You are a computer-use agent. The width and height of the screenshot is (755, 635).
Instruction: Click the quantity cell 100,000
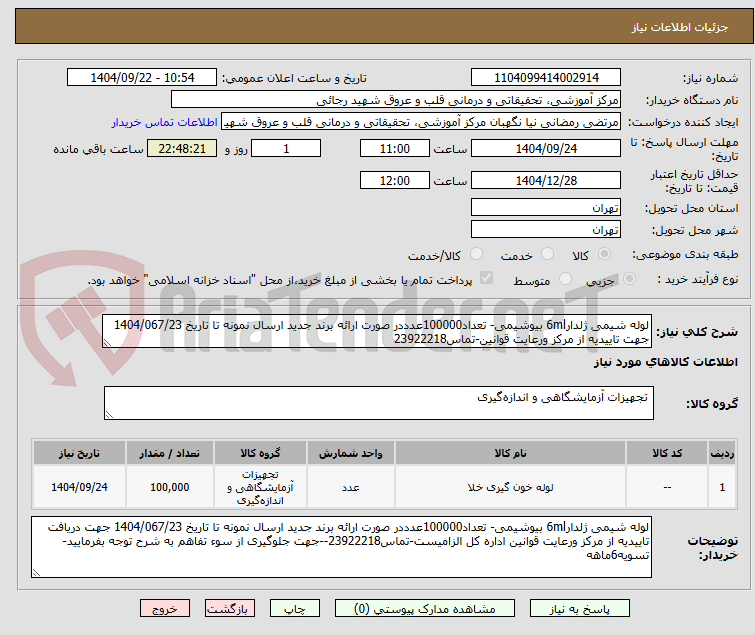169,487
